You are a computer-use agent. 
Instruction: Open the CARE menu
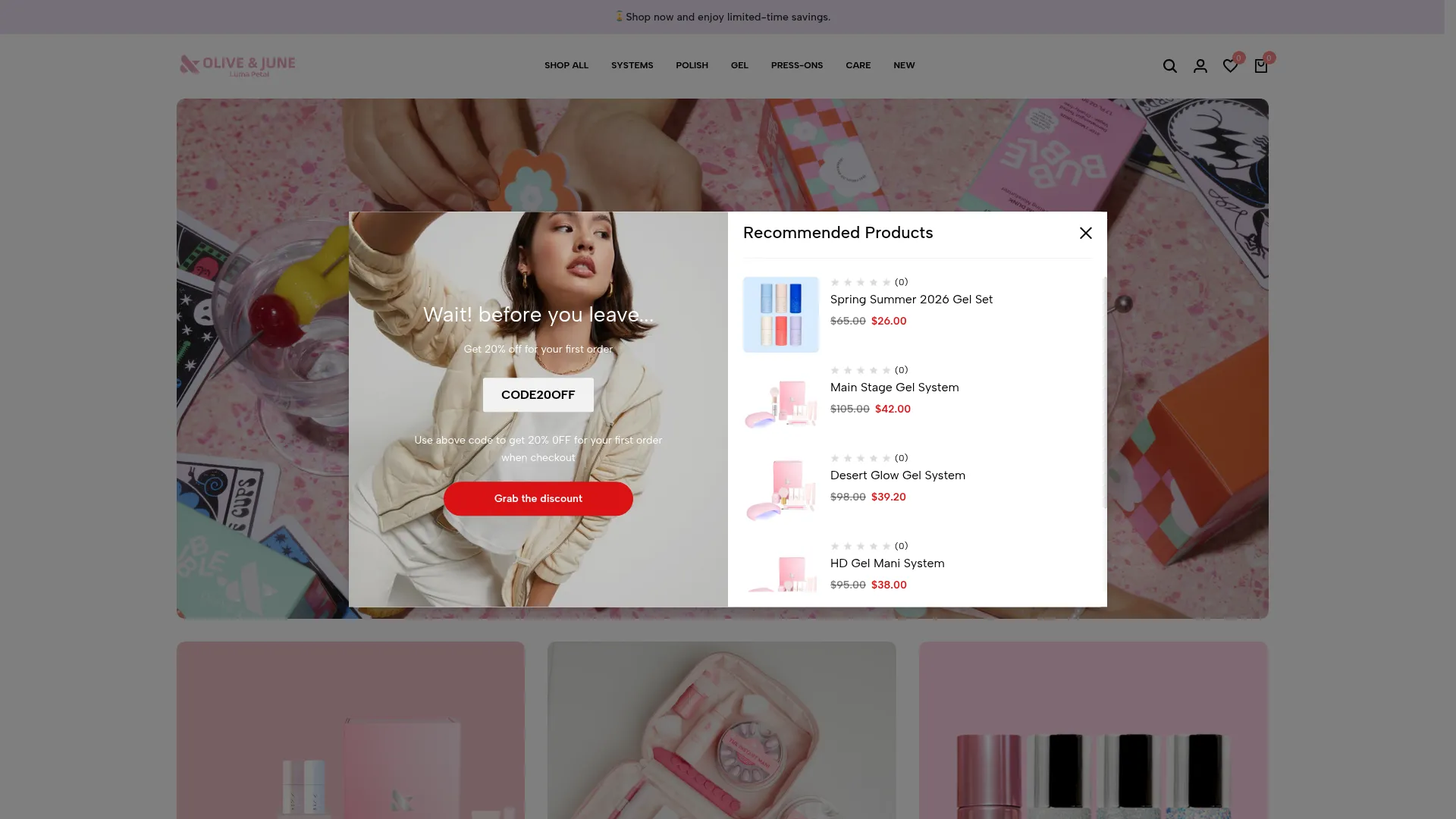coord(858,65)
